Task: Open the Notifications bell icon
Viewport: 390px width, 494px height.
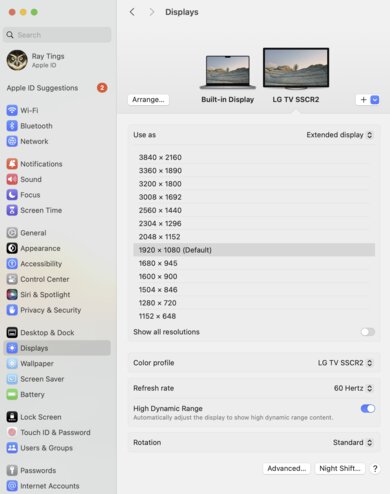Action: (x=12, y=164)
